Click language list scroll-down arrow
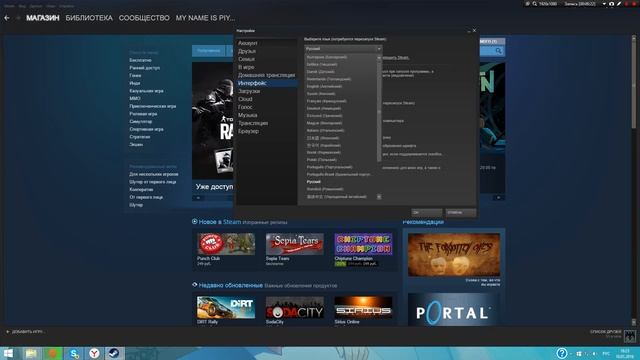This screenshot has height=360, width=640. (379, 197)
